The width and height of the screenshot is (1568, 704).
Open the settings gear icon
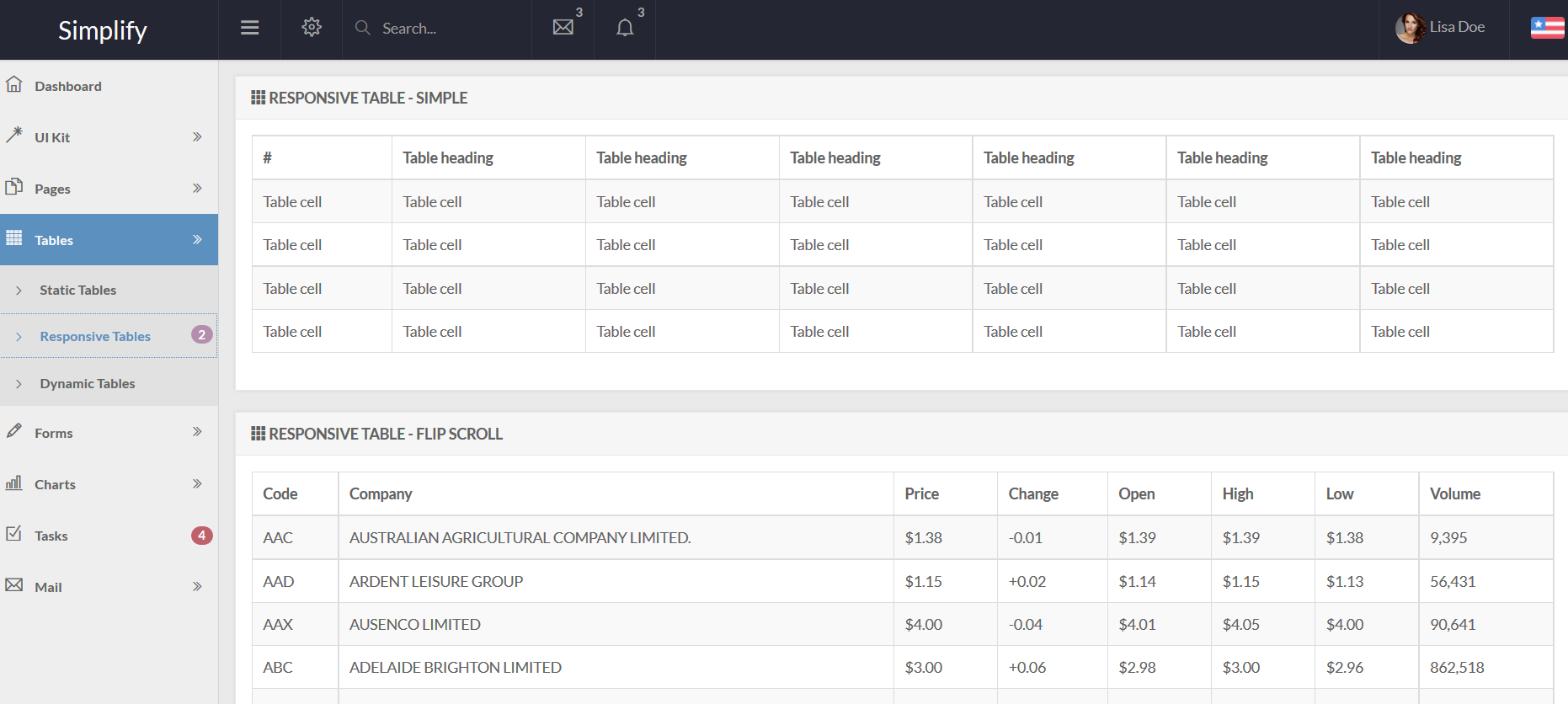(x=312, y=28)
